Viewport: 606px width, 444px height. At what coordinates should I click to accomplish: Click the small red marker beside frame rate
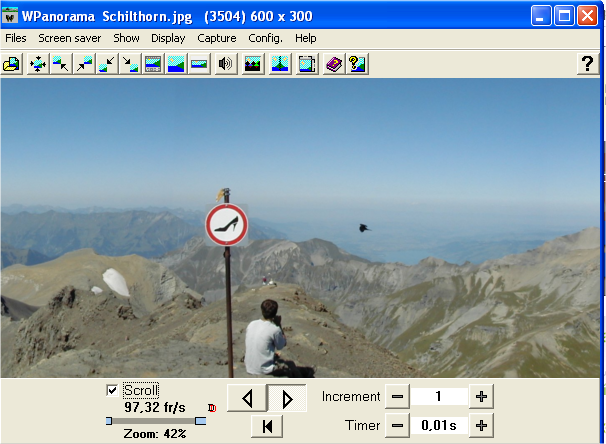(212, 408)
